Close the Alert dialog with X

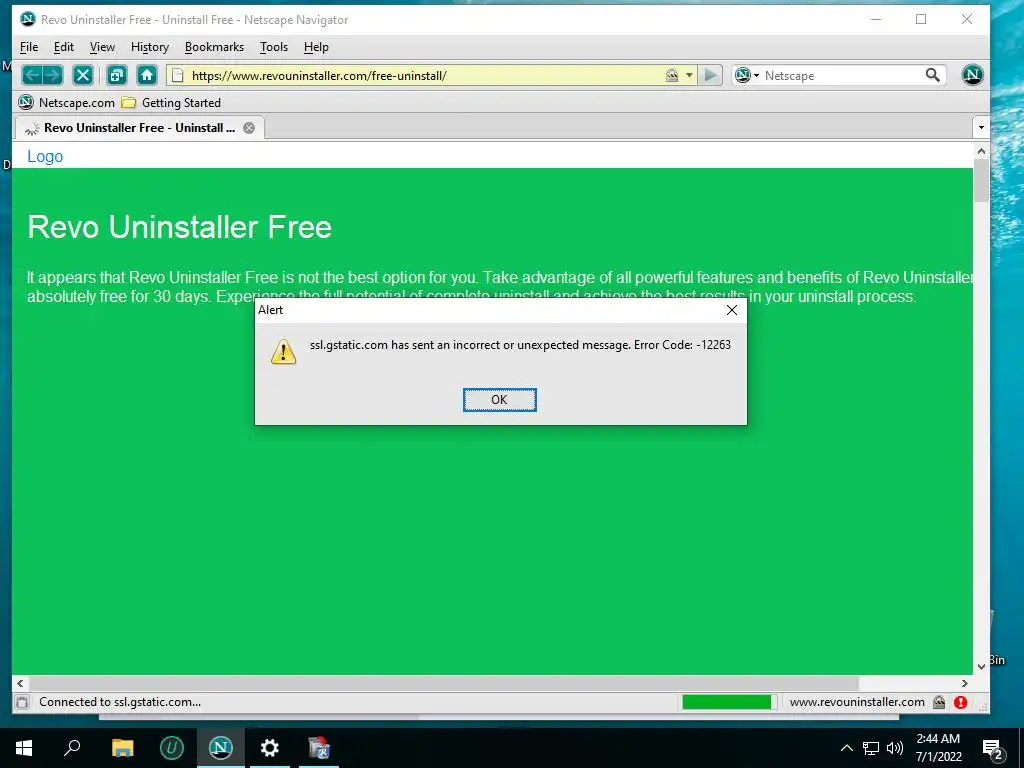coord(731,310)
